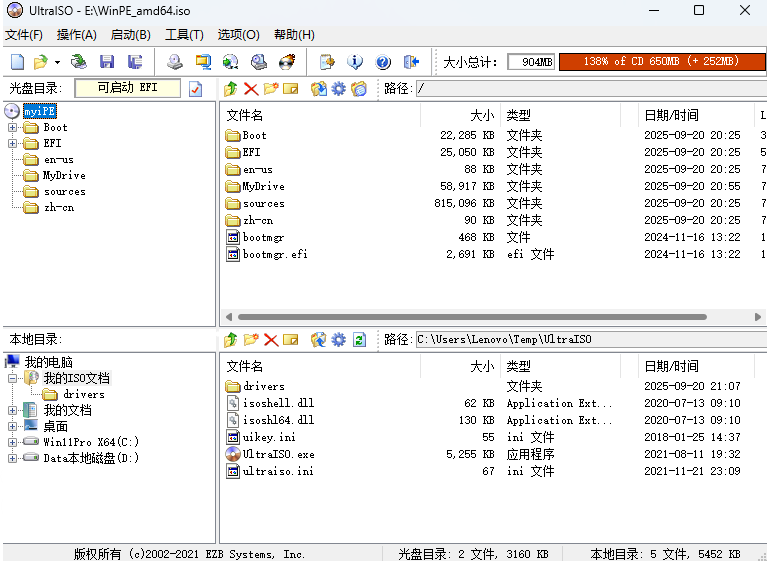
Task: Expand the Win11Pro X64(C:) drive node
Action: coord(12,442)
